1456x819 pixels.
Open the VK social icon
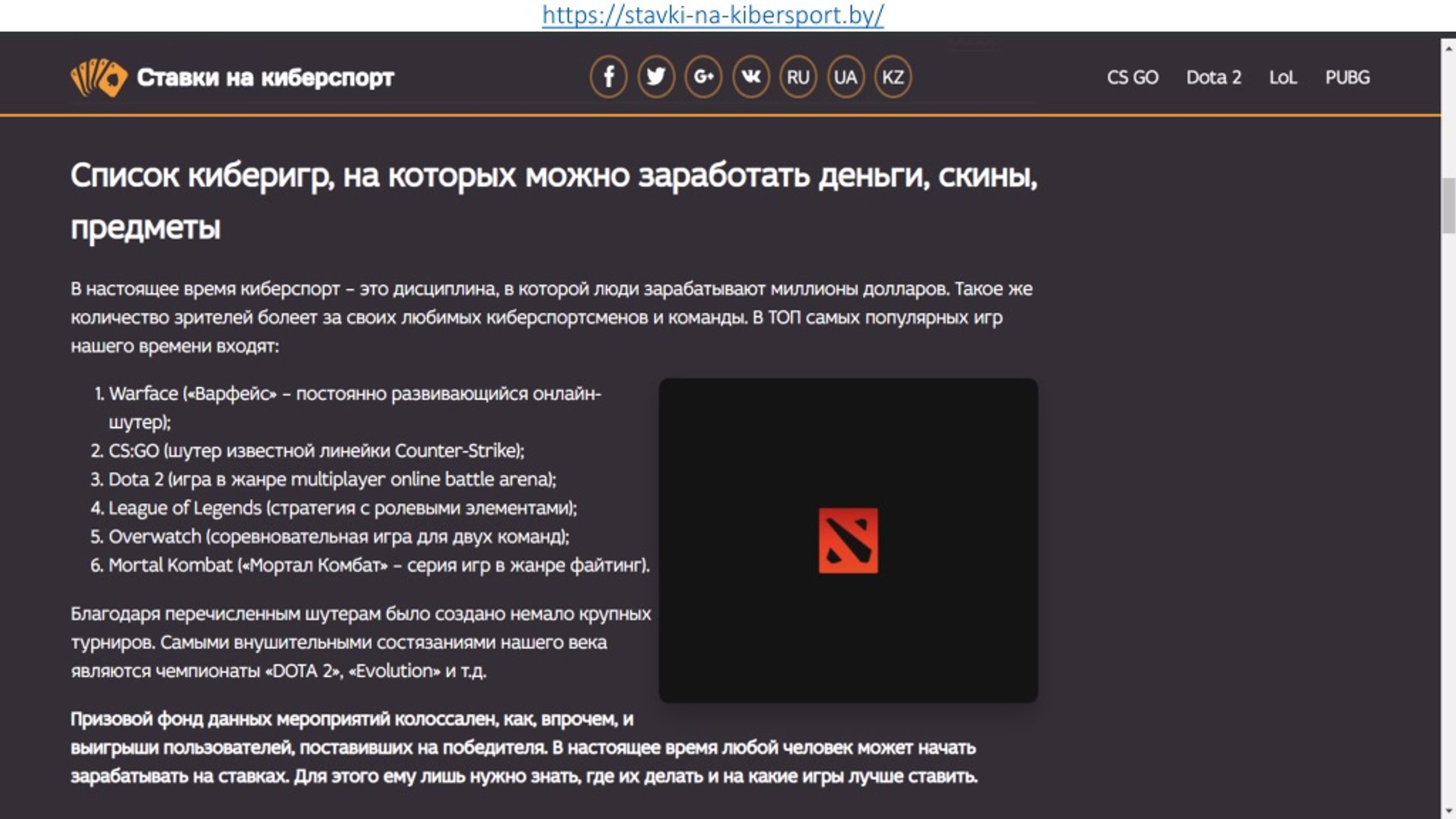point(751,77)
